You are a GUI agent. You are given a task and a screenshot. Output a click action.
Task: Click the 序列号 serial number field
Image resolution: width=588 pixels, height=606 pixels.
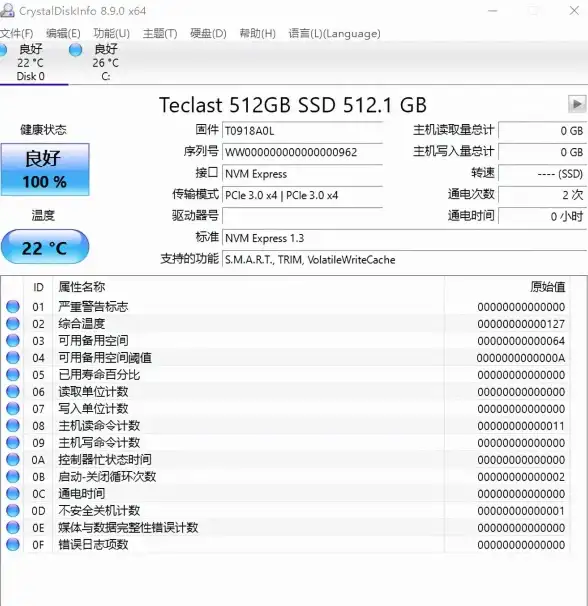tap(302, 152)
